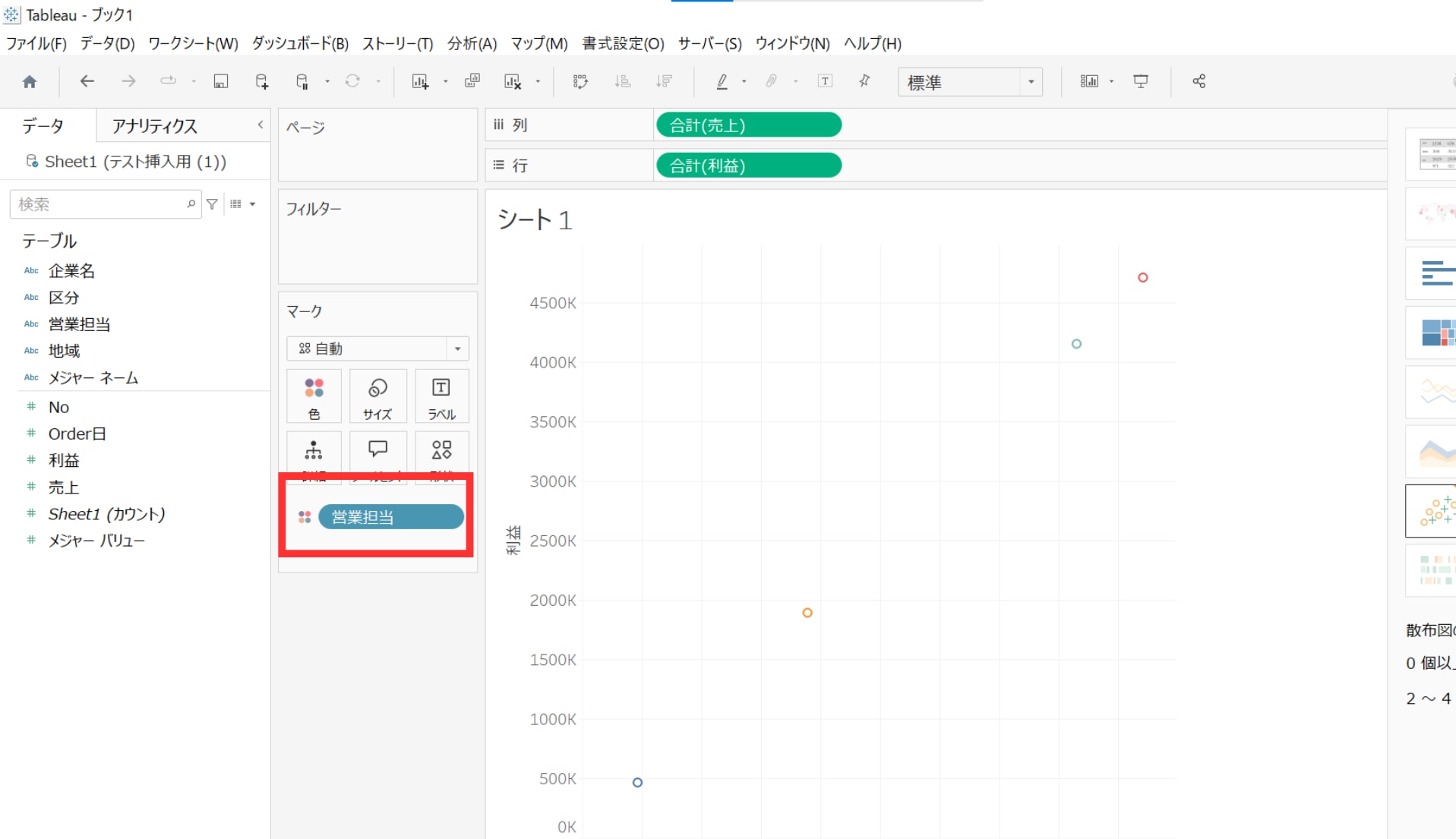Expand the 自動 mark type dropdown
The width and height of the screenshot is (1456, 839).
(x=377, y=349)
